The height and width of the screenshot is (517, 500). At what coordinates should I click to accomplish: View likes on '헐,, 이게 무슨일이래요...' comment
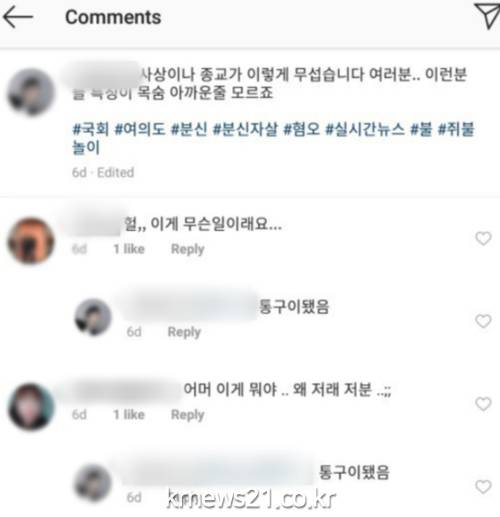click(x=129, y=249)
